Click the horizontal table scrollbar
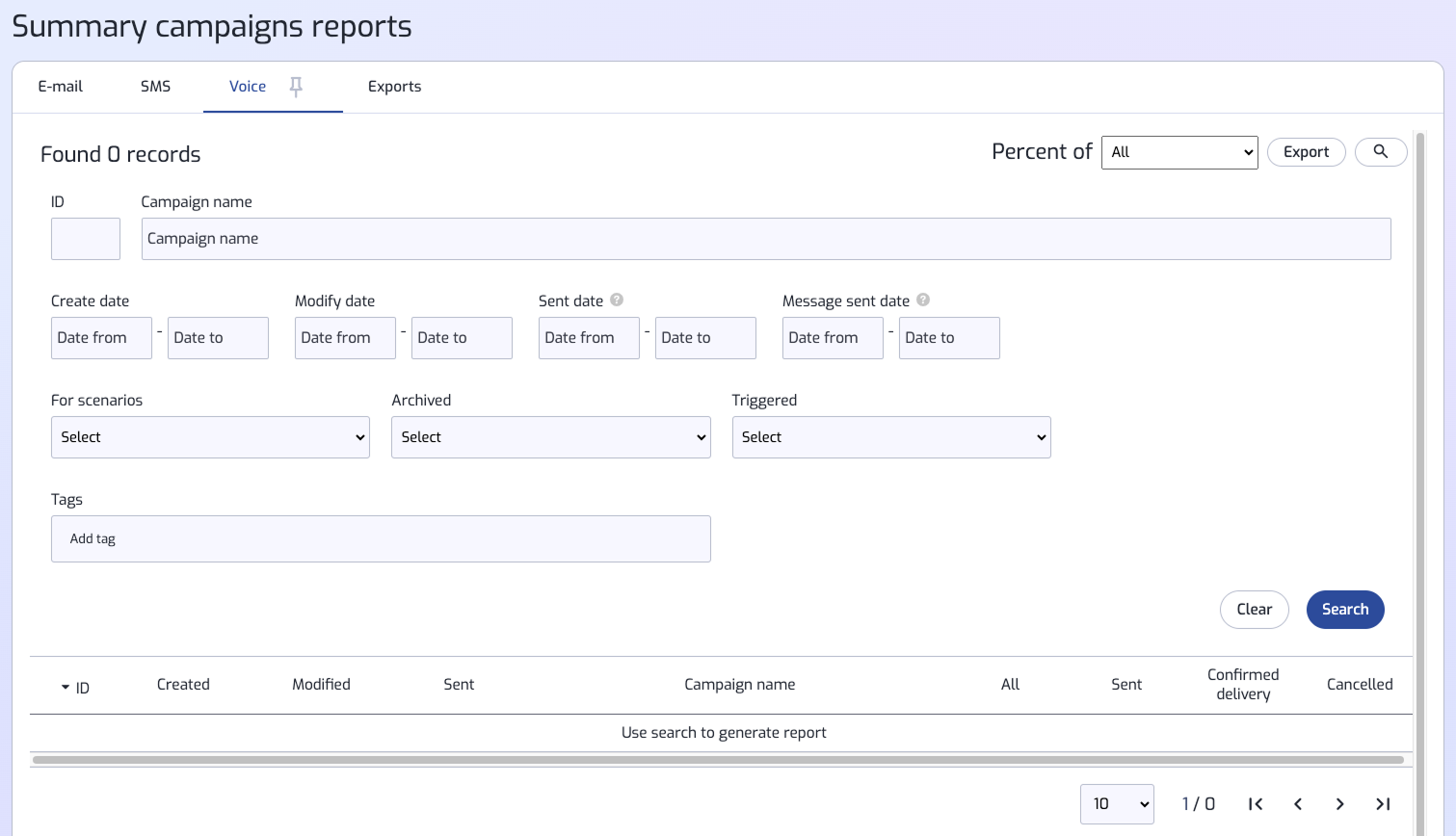The width and height of the screenshot is (1456, 836). tap(718, 760)
